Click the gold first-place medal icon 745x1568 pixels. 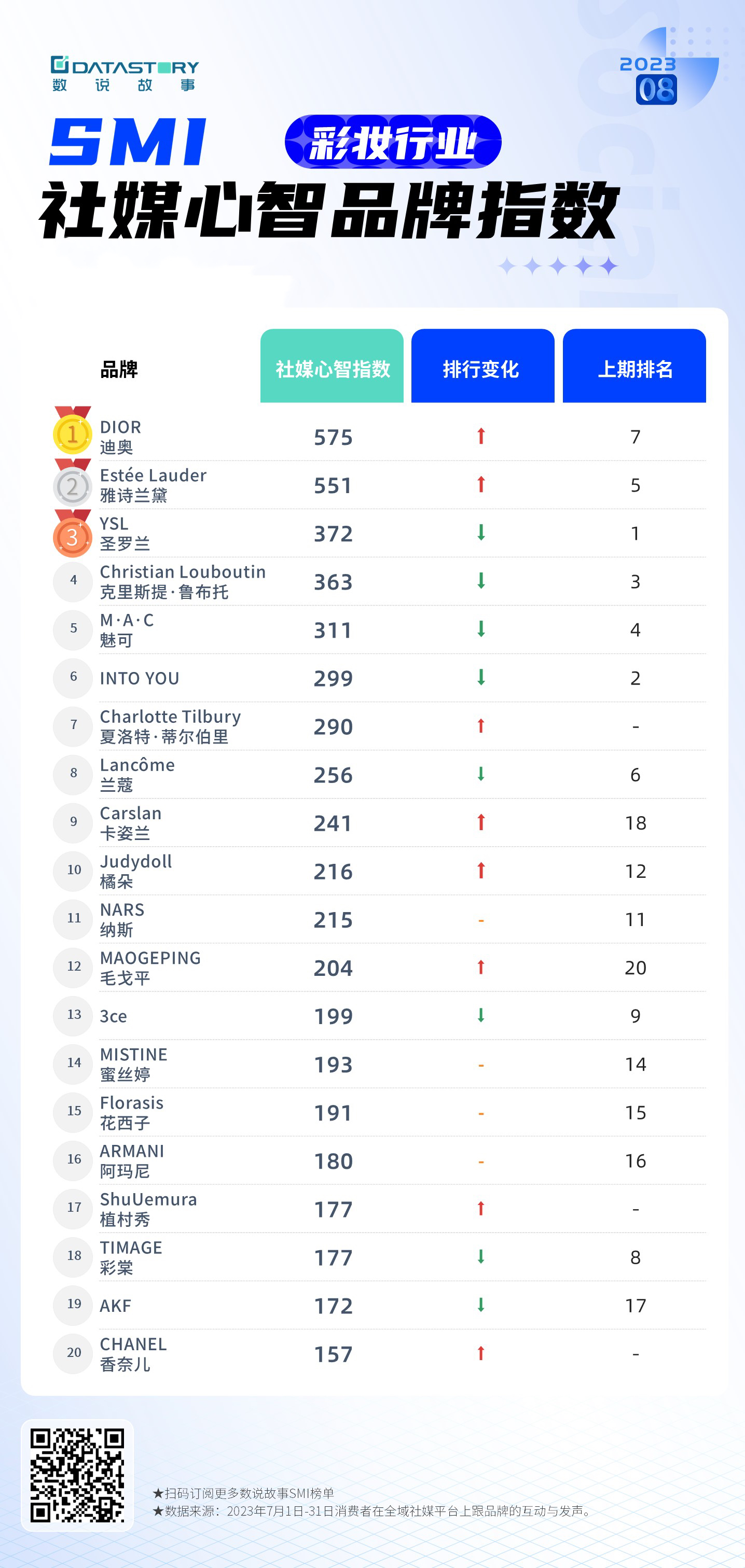click(x=73, y=431)
